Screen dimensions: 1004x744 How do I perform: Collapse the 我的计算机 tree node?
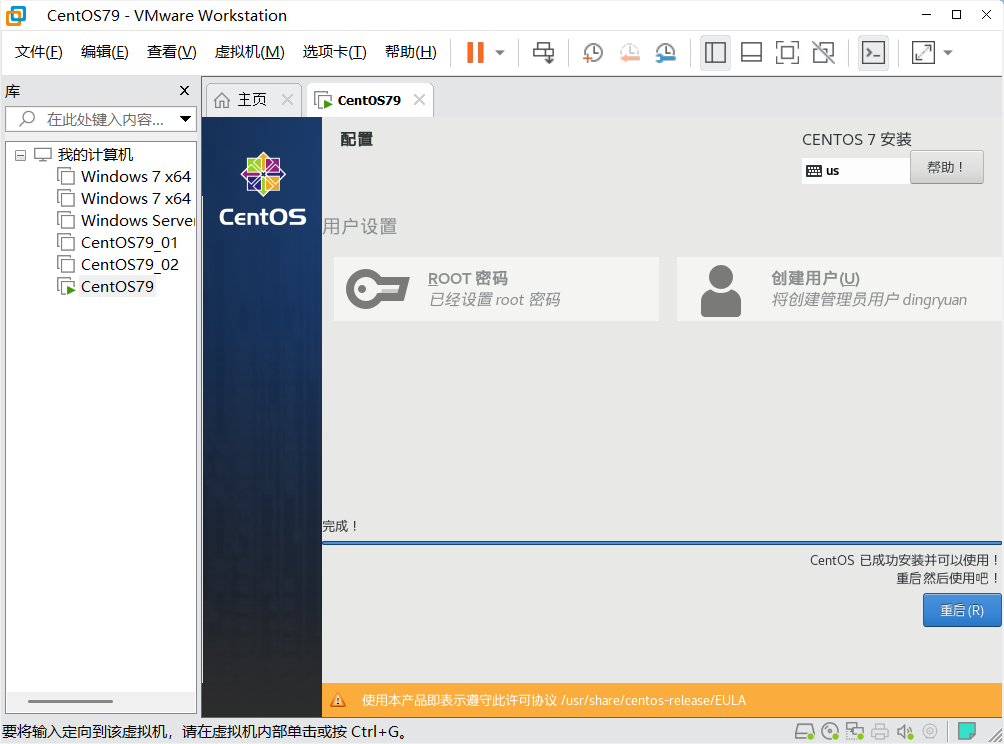(x=20, y=155)
